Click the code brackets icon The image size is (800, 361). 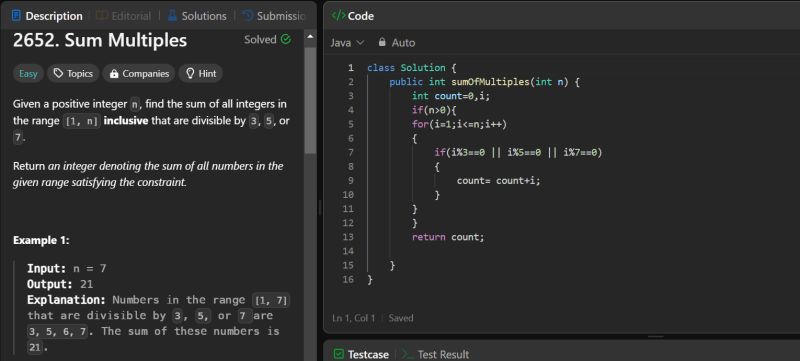[x=338, y=16]
